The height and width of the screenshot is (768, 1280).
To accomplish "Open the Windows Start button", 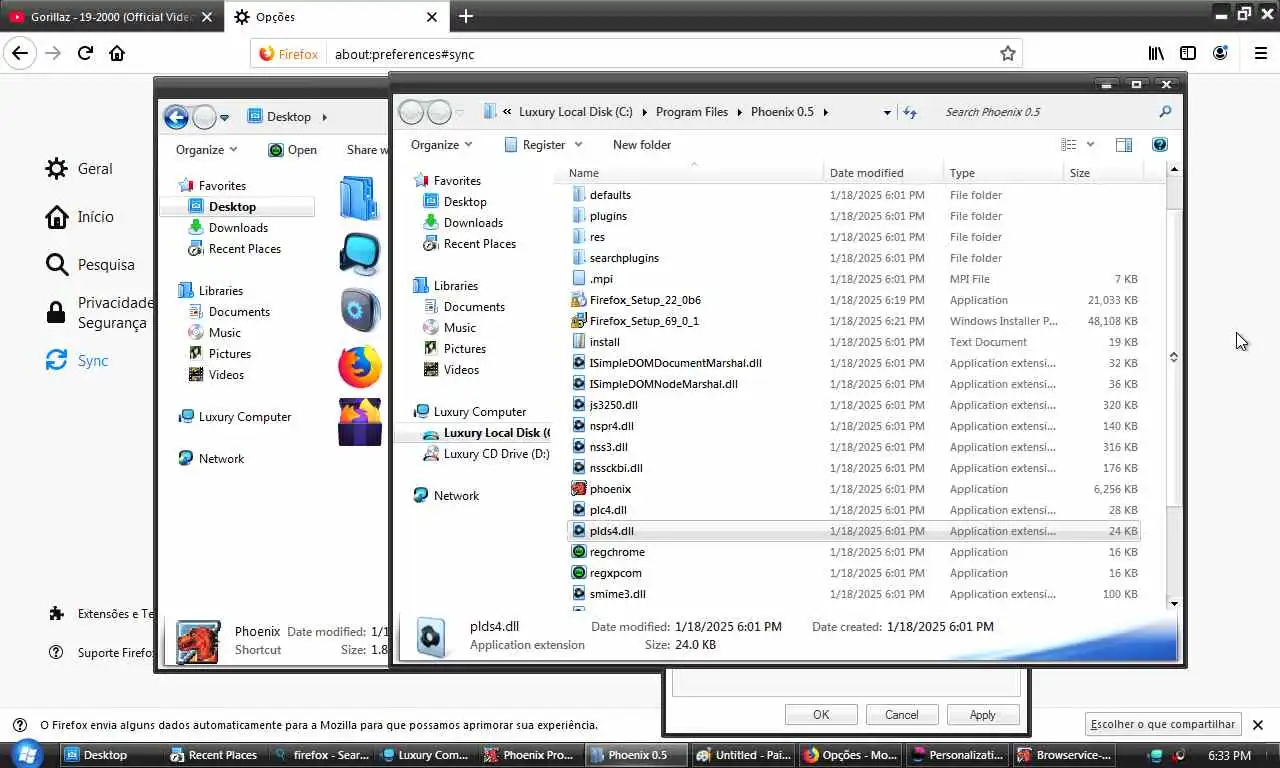I will [26, 753].
